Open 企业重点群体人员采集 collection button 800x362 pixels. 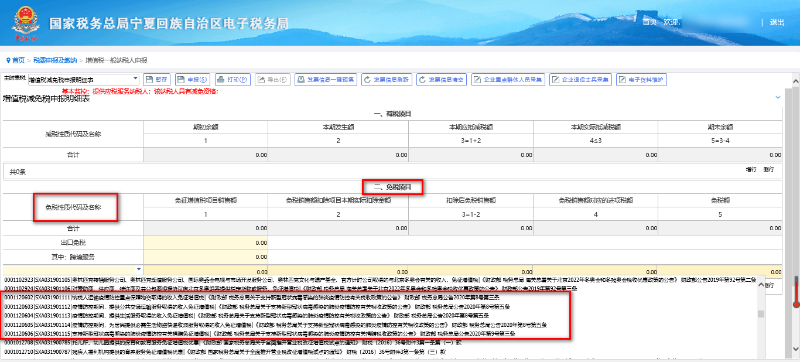508,80
